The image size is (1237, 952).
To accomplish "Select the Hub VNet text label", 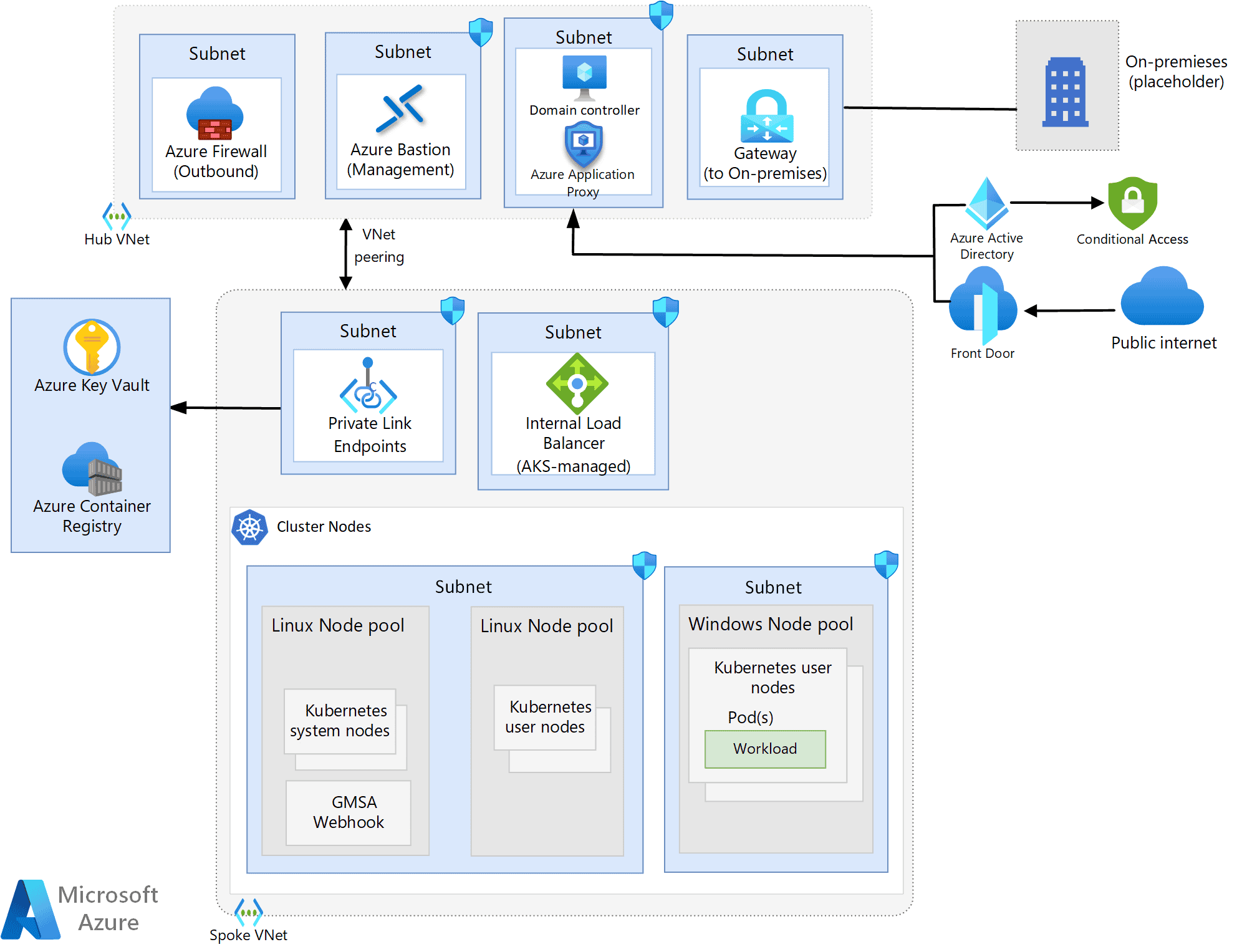I will coord(117,239).
